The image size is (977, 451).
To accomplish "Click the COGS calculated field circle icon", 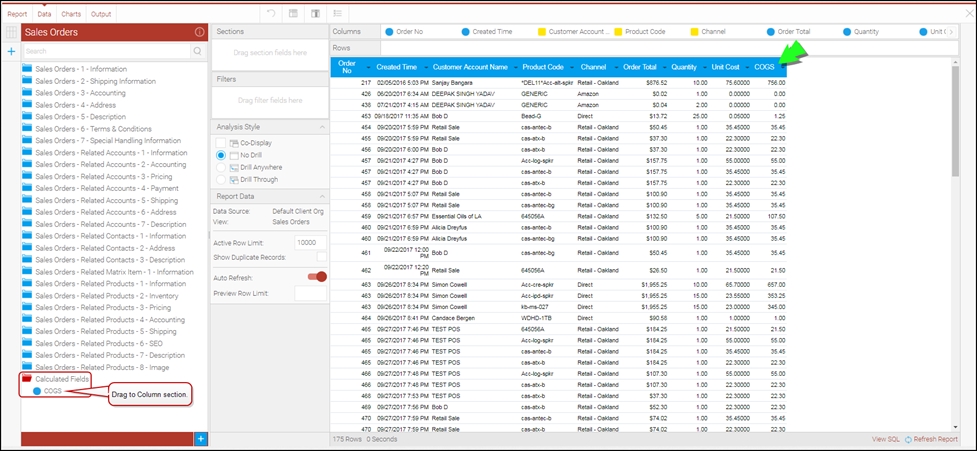I will click(37, 391).
